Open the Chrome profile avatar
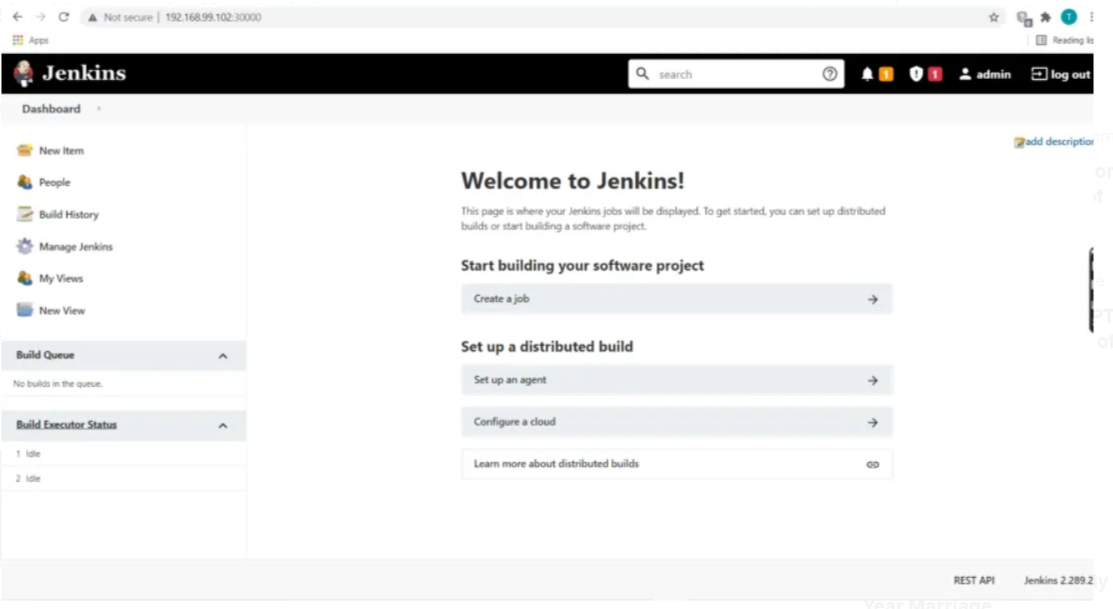1113x609 pixels. (x=1068, y=16)
